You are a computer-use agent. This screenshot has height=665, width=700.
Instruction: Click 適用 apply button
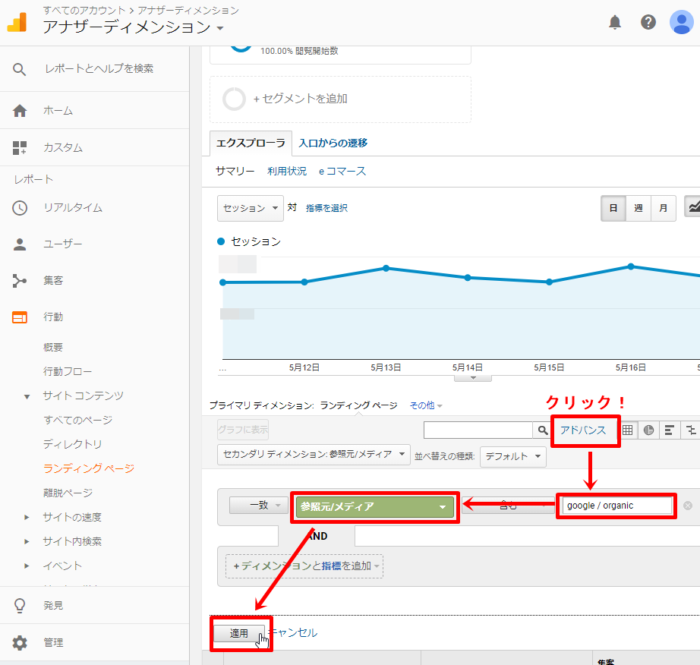[x=239, y=633]
